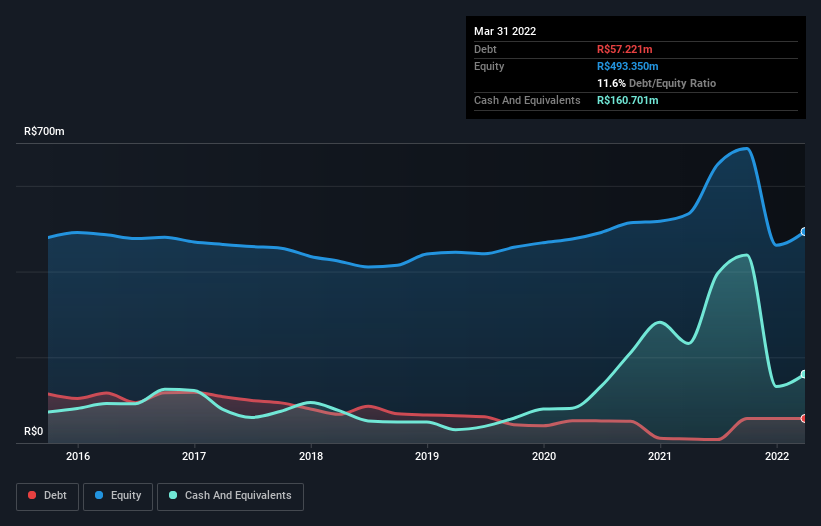Click the Cash And Equivalents tooltip label

point(527,100)
